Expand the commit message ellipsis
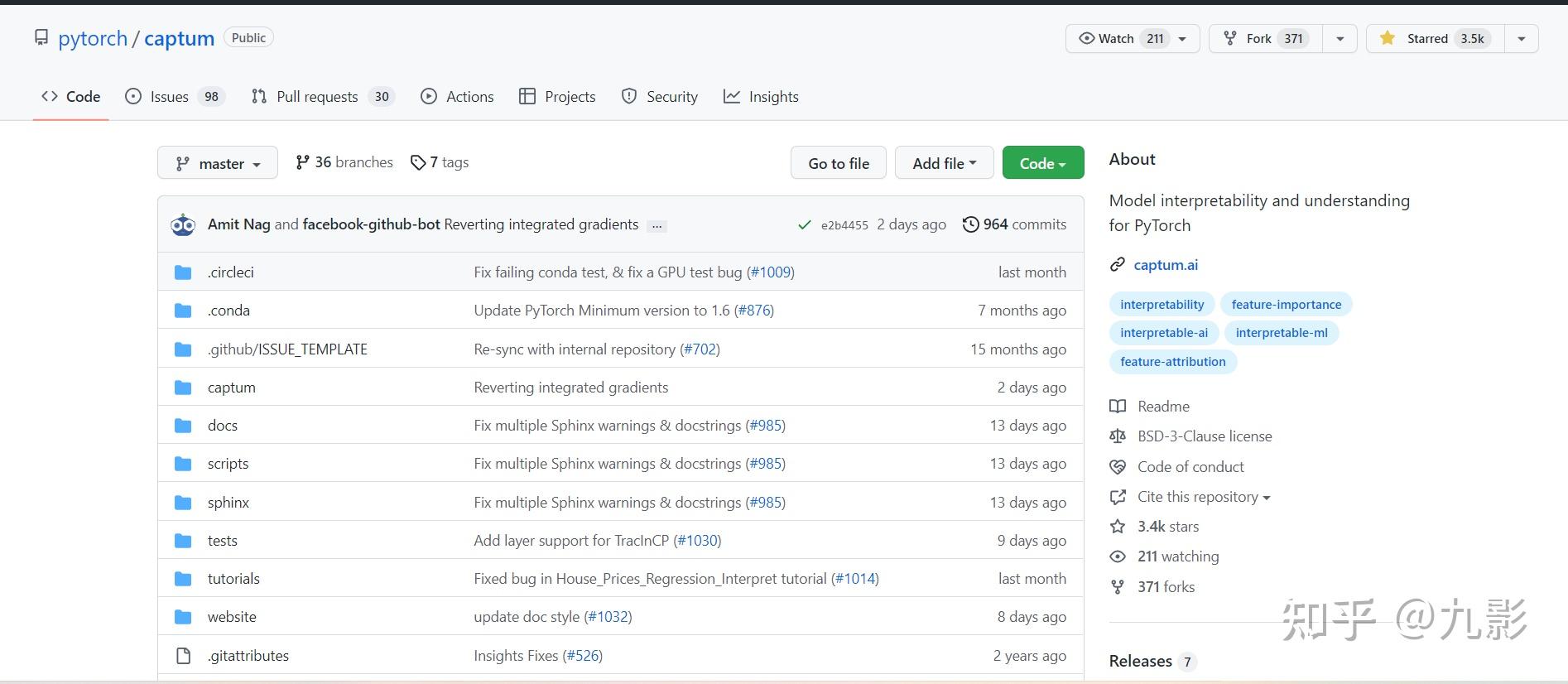This screenshot has width=1568, height=684. pyautogui.click(x=657, y=225)
